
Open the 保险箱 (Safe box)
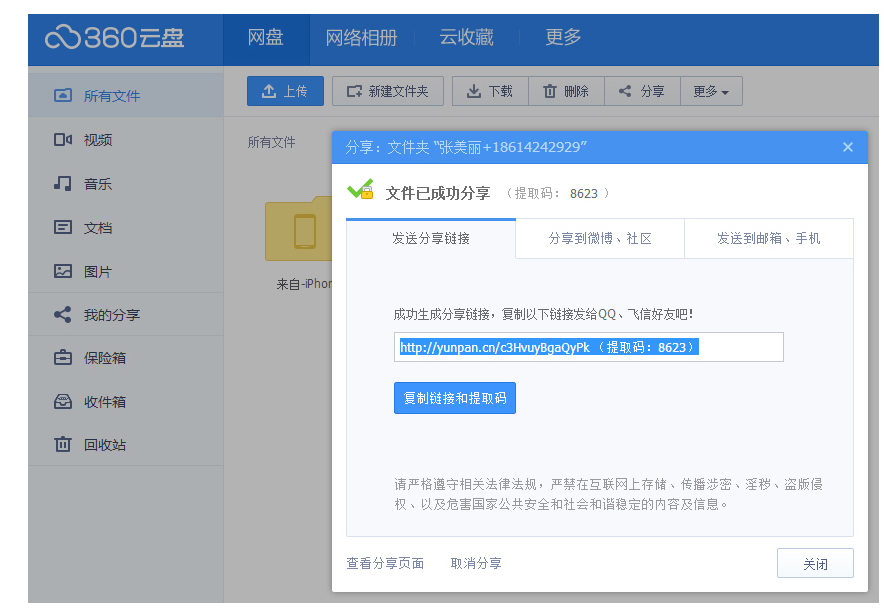104,358
